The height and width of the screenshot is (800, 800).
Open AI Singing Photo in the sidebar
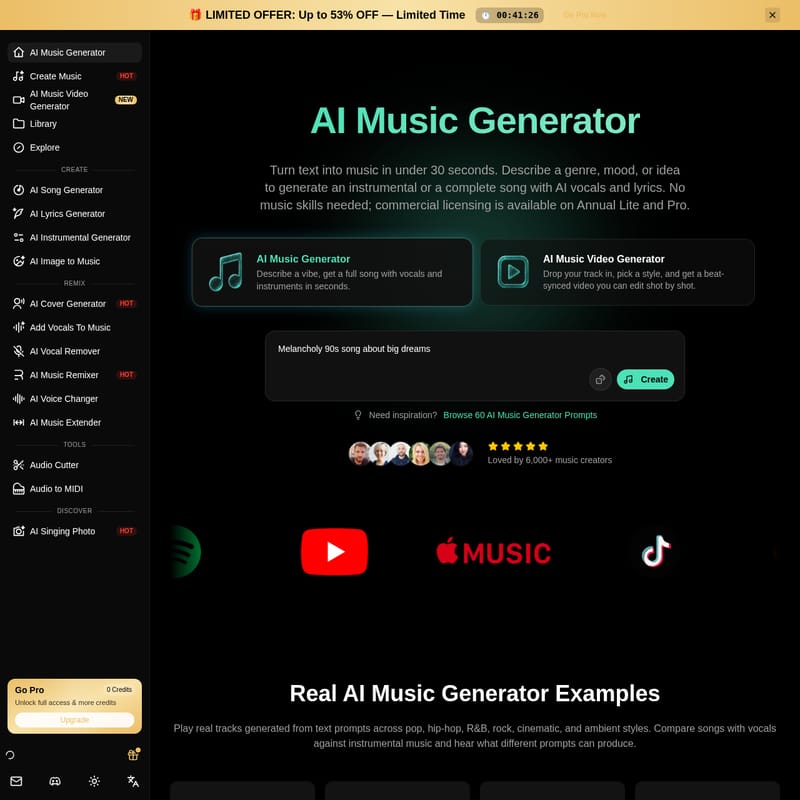tap(74, 531)
